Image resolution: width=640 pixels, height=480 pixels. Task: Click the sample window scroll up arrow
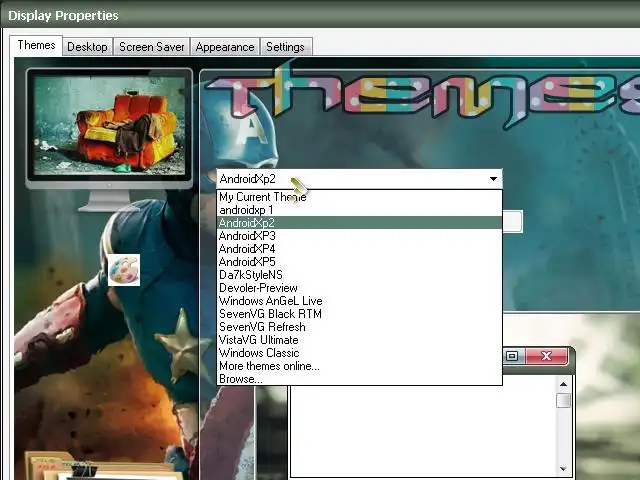pos(564,384)
